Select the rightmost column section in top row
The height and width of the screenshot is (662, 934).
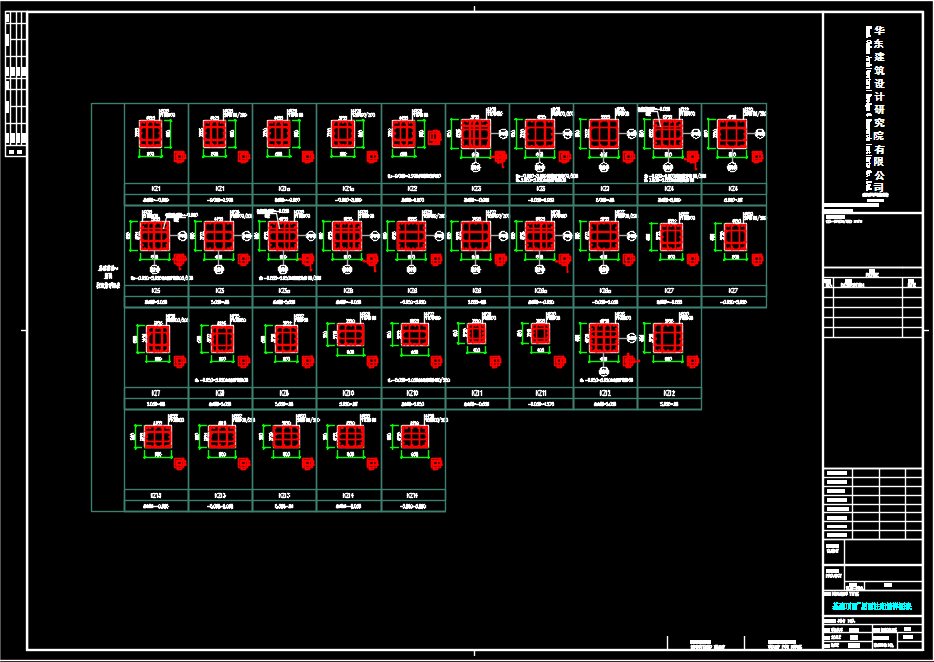(x=733, y=134)
